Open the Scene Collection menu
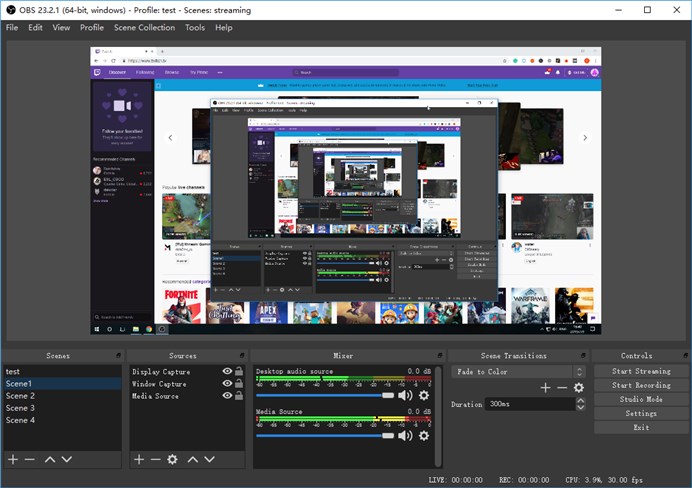The image size is (692, 488). [x=144, y=28]
